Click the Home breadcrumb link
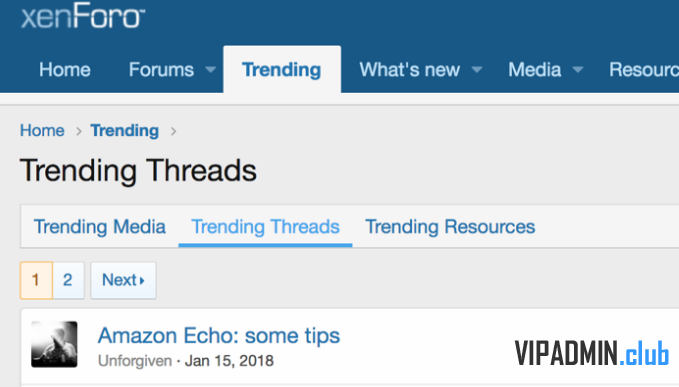 point(42,130)
